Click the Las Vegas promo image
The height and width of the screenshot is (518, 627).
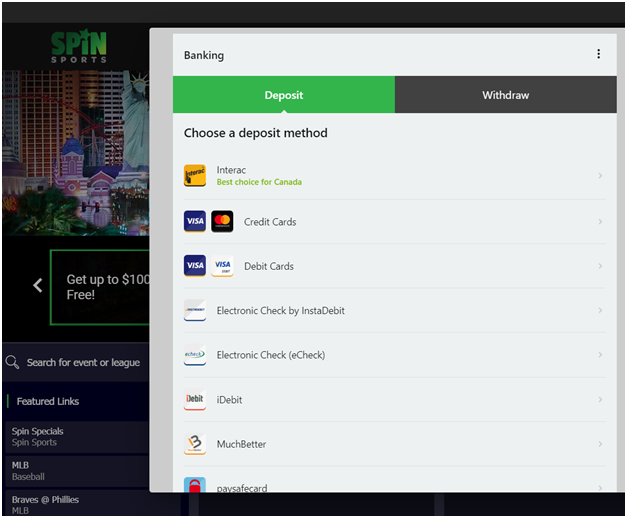click(x=76, y=153)
